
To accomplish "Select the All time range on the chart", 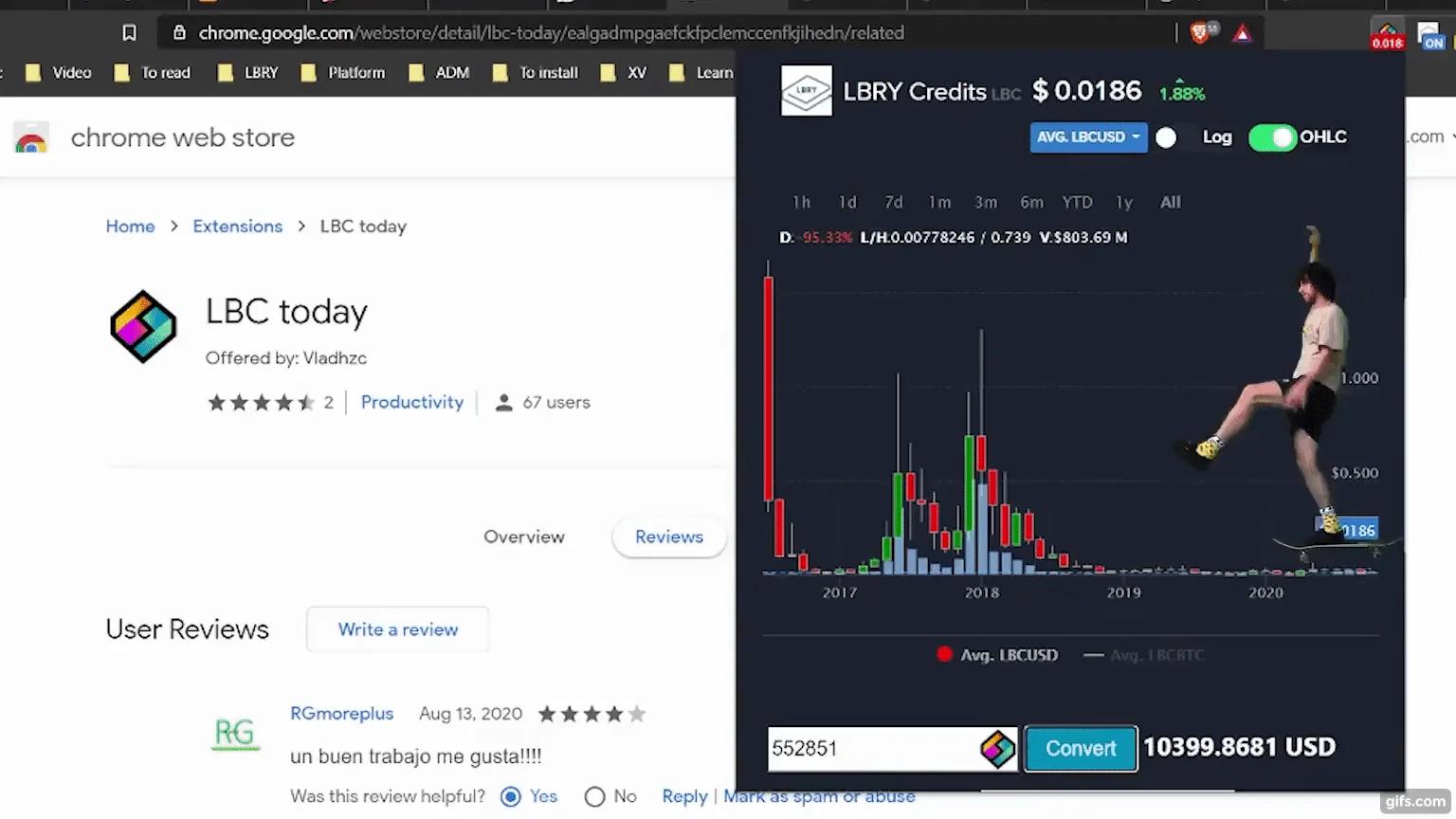I will [1170, 202].
